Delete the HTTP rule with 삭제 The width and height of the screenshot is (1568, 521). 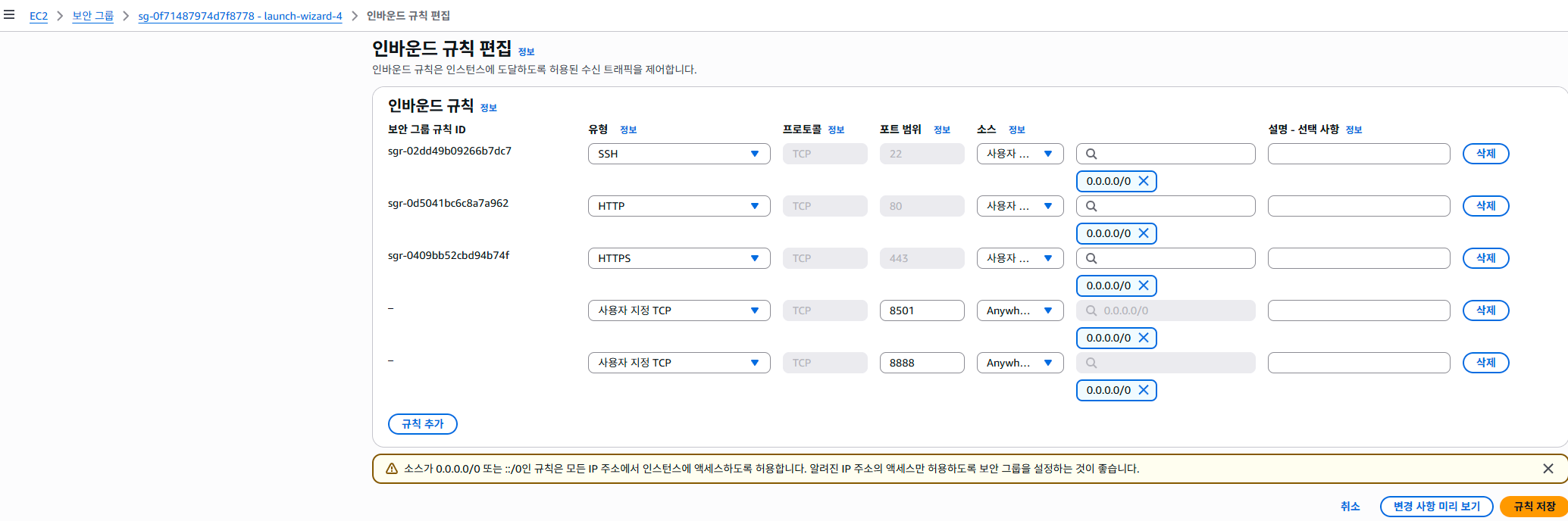[1485, 206]
